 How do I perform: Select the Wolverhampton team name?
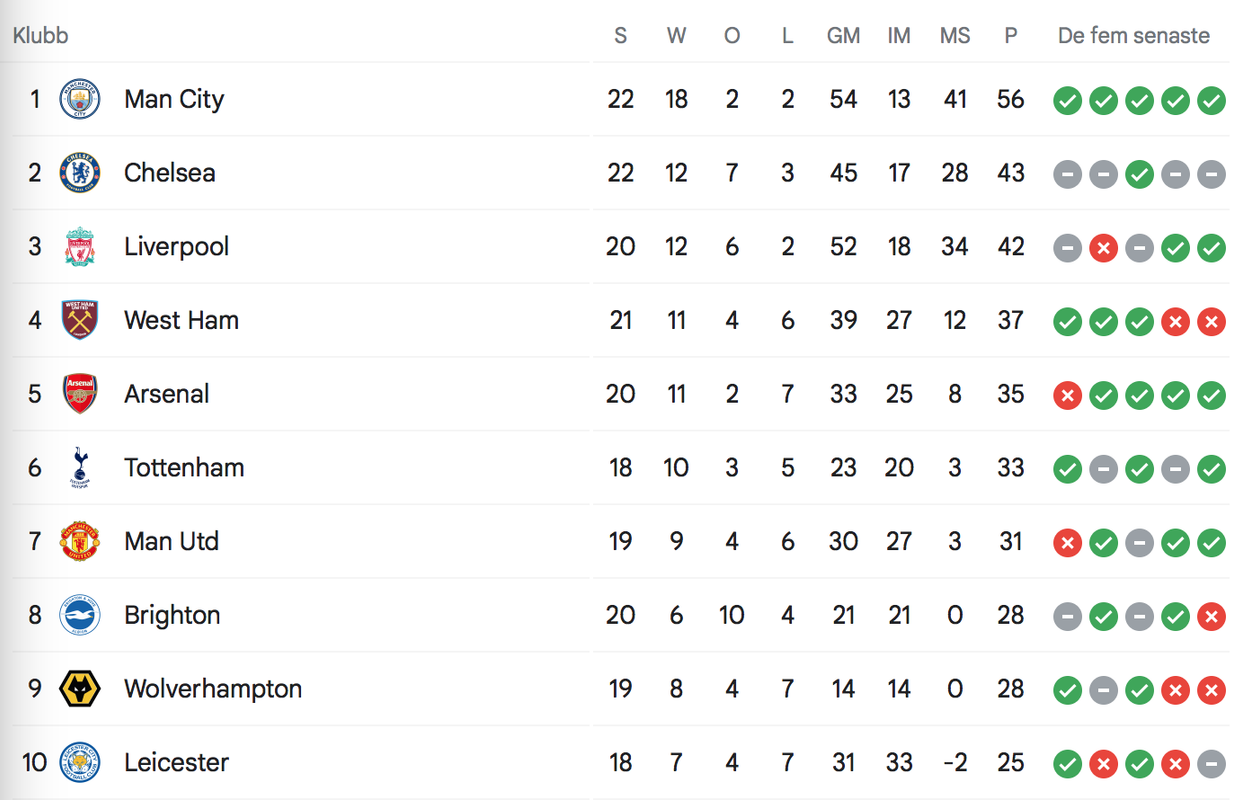pyautogui.click(x=213, y=689)
